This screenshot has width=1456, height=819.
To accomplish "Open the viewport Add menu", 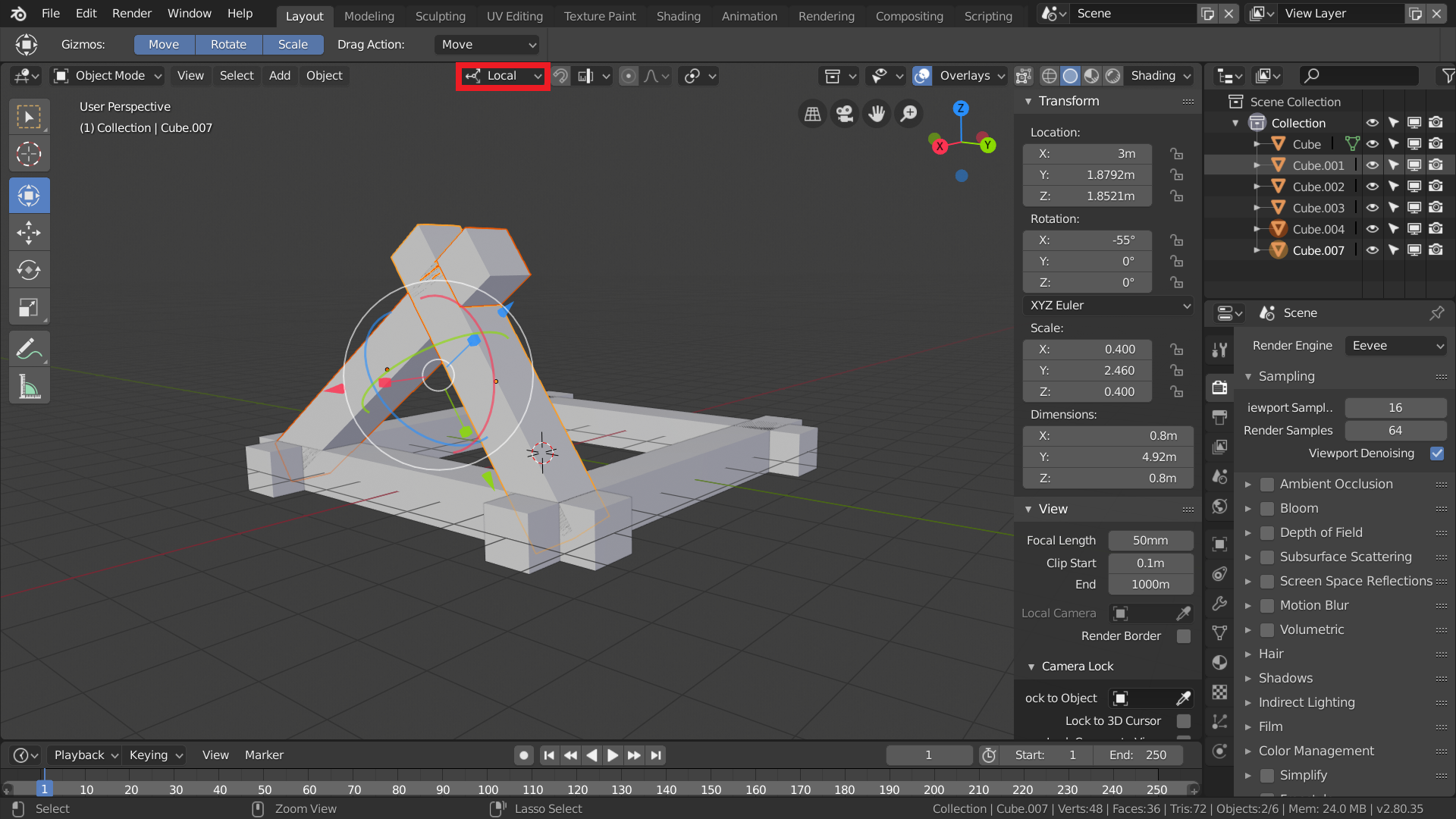I will [280, 76].
